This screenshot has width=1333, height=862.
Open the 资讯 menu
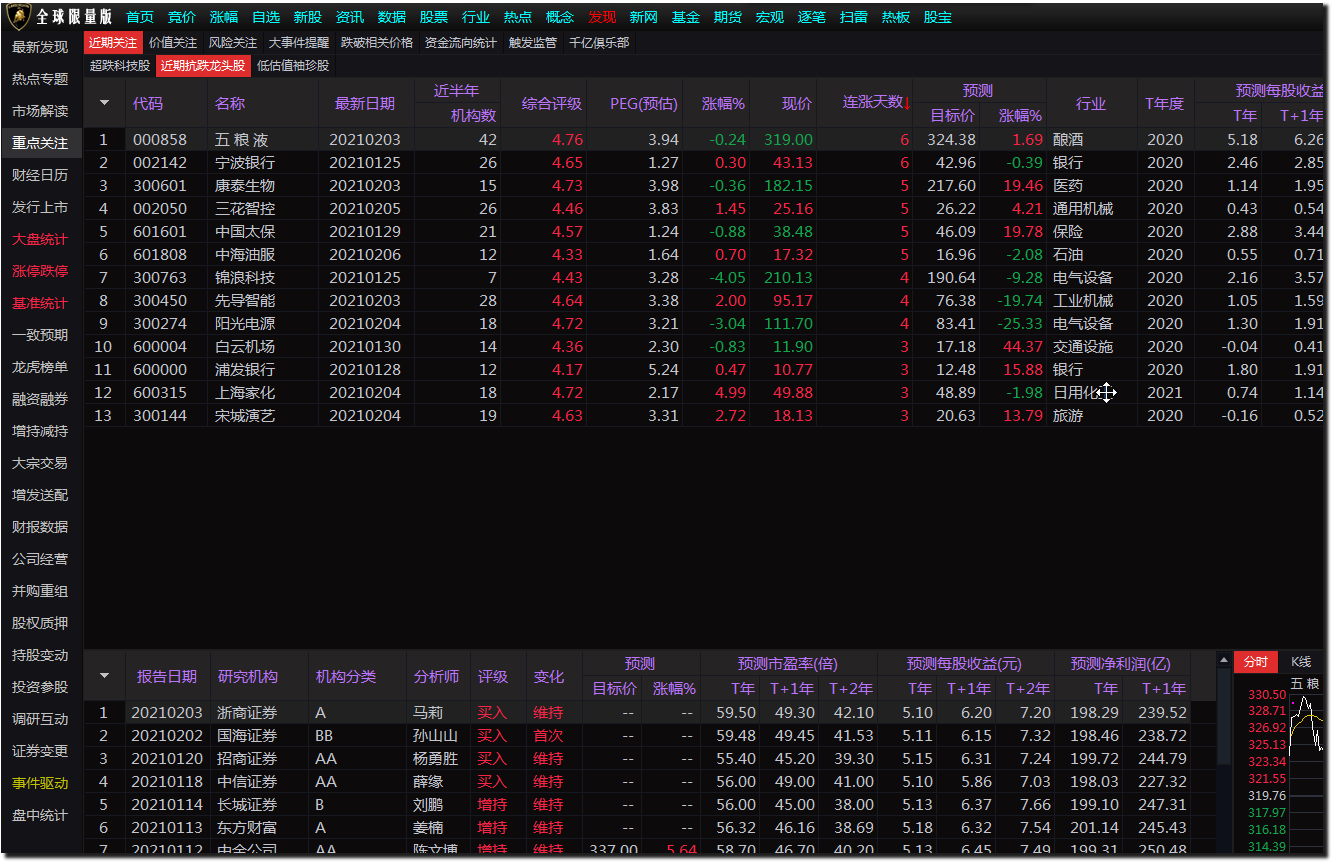coord(350,17)
